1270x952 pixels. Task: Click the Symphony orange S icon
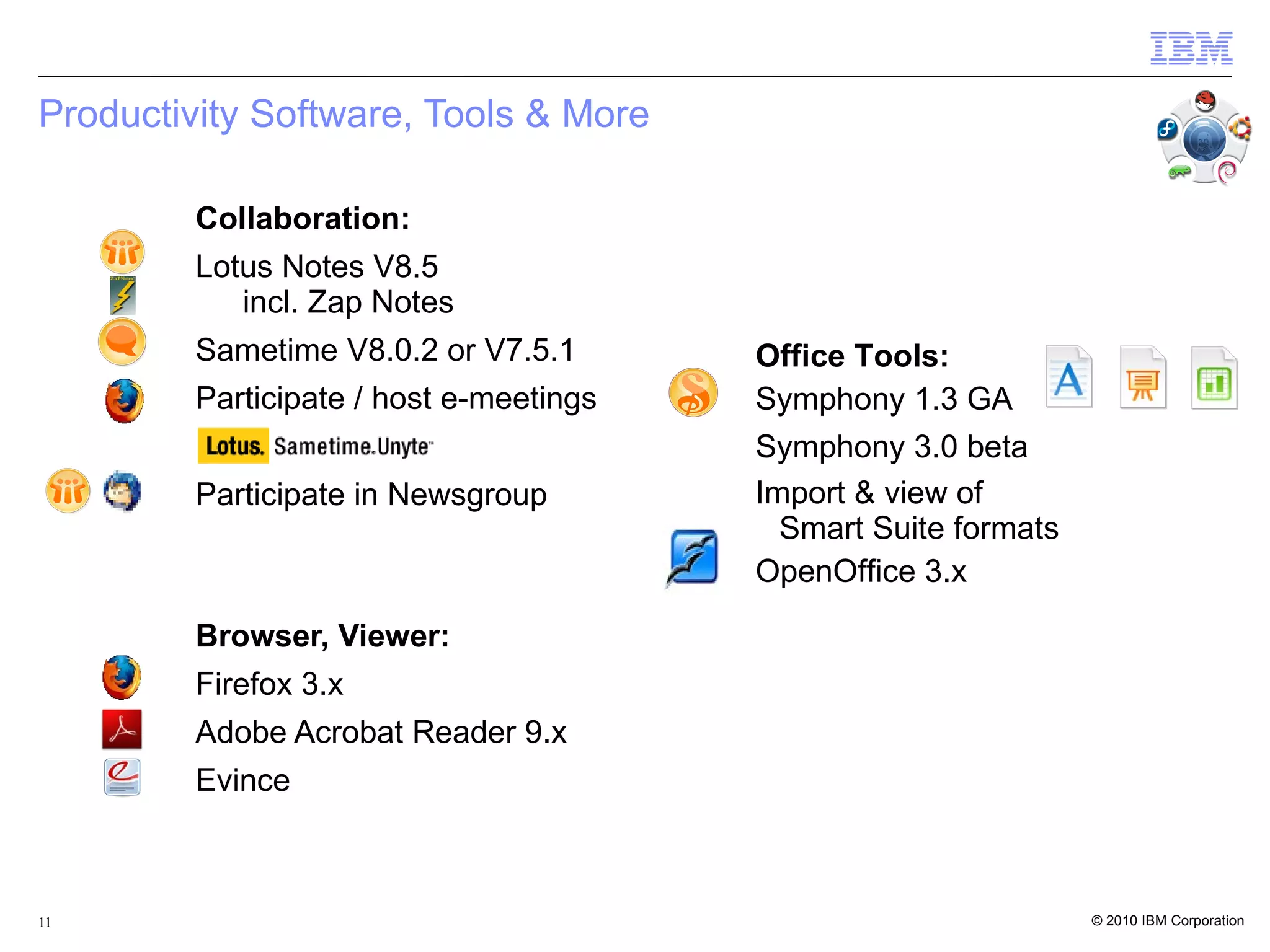click(693, 392)
